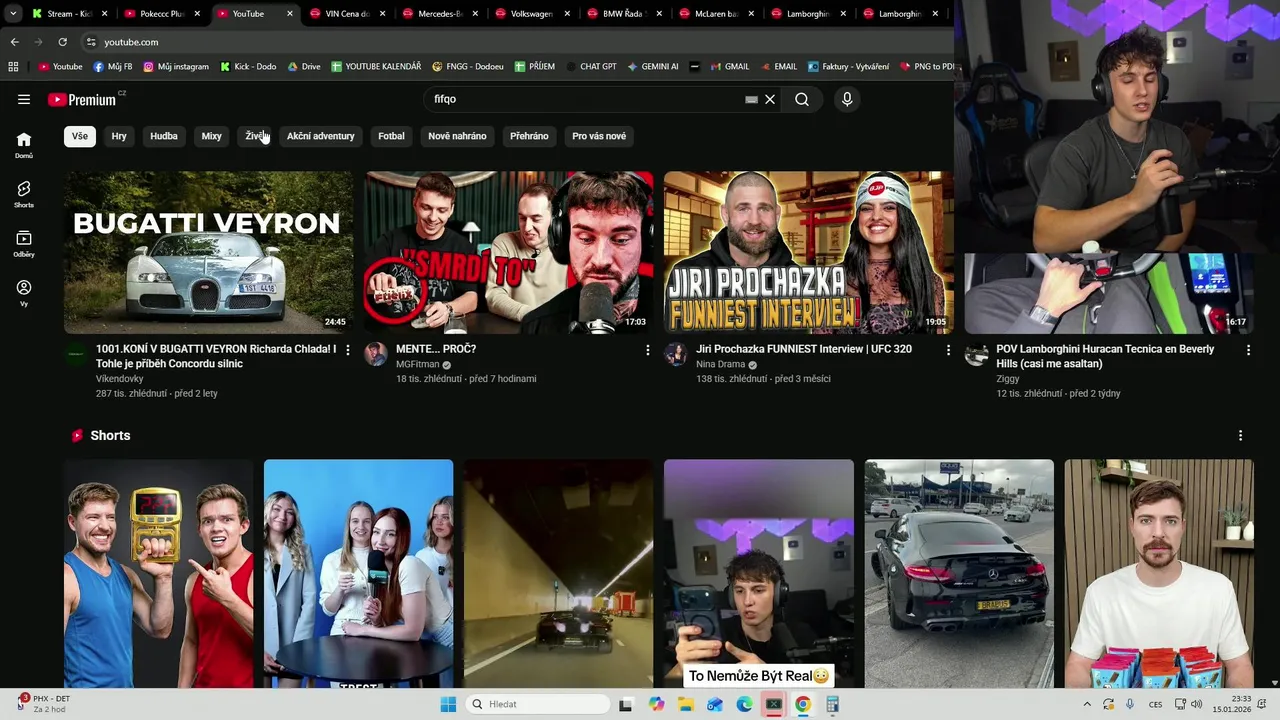Open Odběry subscriptions in the sidebar
The width and height of the screenshot is (1280, 720).
click(24, 244)
